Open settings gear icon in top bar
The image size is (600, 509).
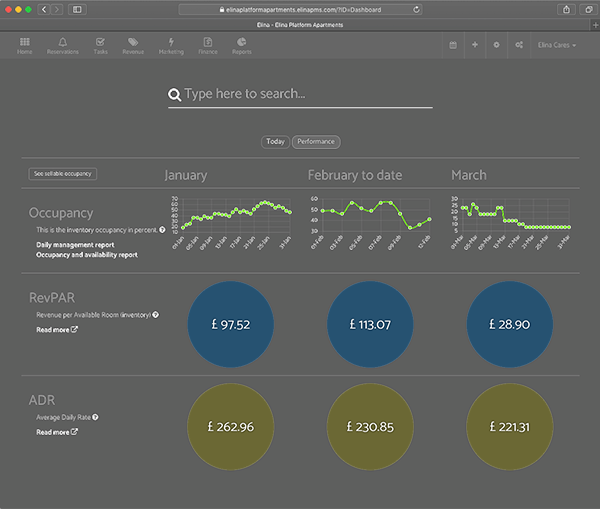pyautogui.click(x=496, y=45)
